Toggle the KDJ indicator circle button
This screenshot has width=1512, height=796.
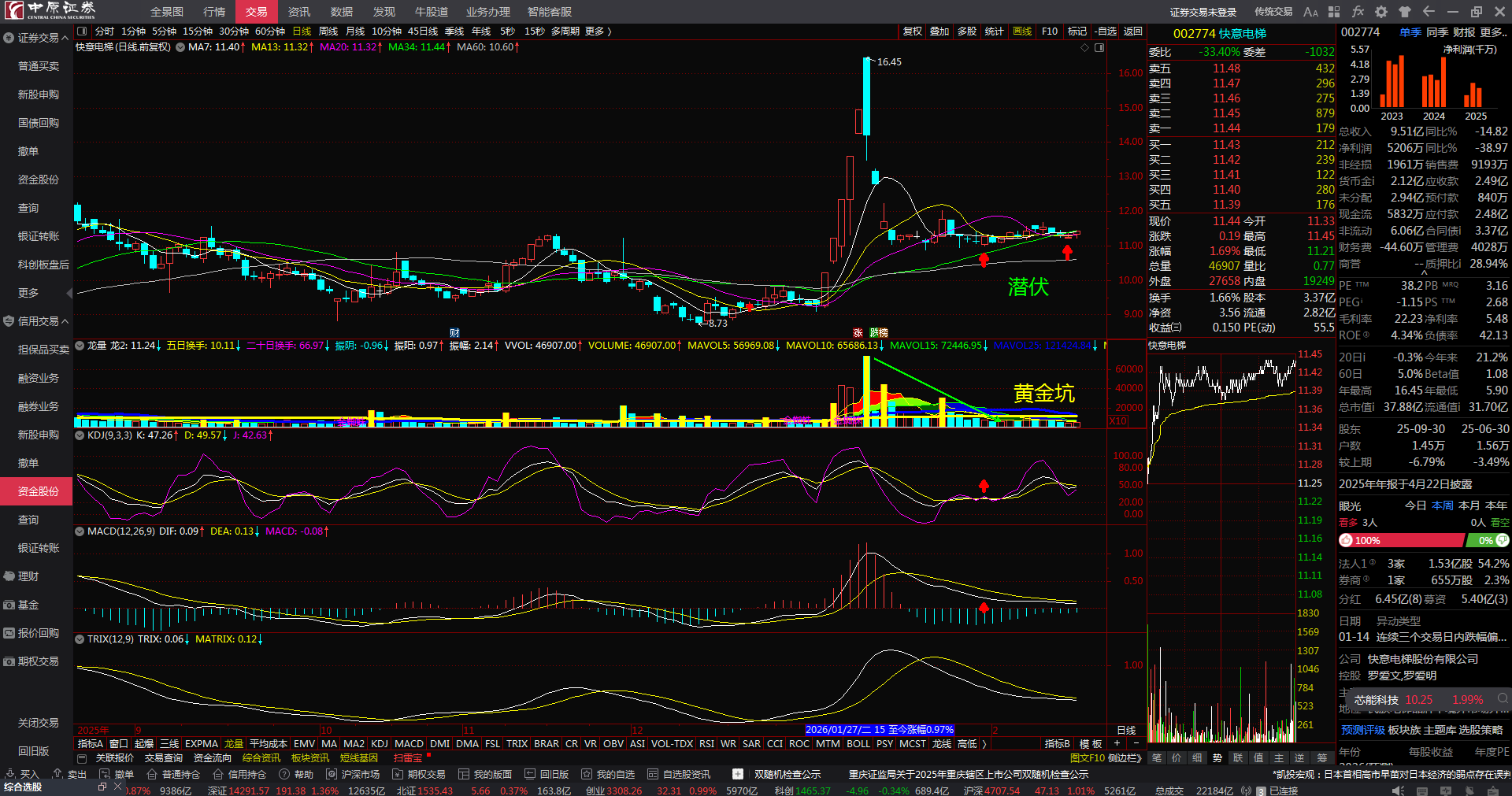point(80,435)
